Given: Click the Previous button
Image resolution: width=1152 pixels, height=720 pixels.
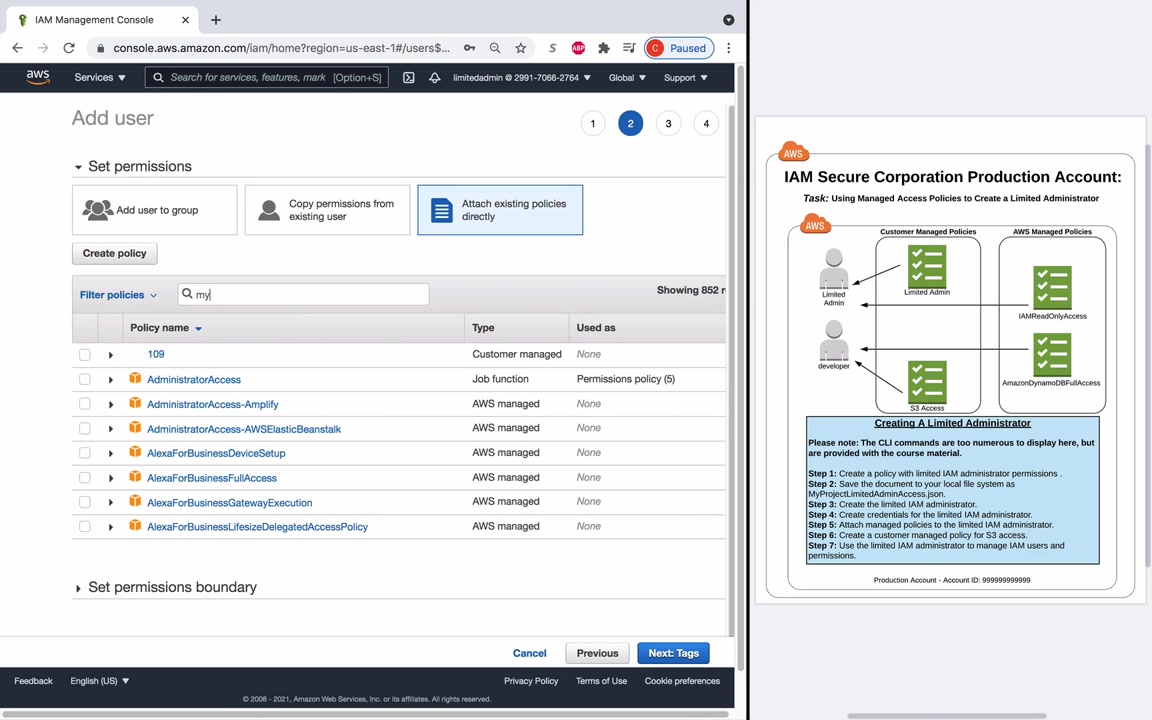Looking at the screenshot, I should click(597, 653).
